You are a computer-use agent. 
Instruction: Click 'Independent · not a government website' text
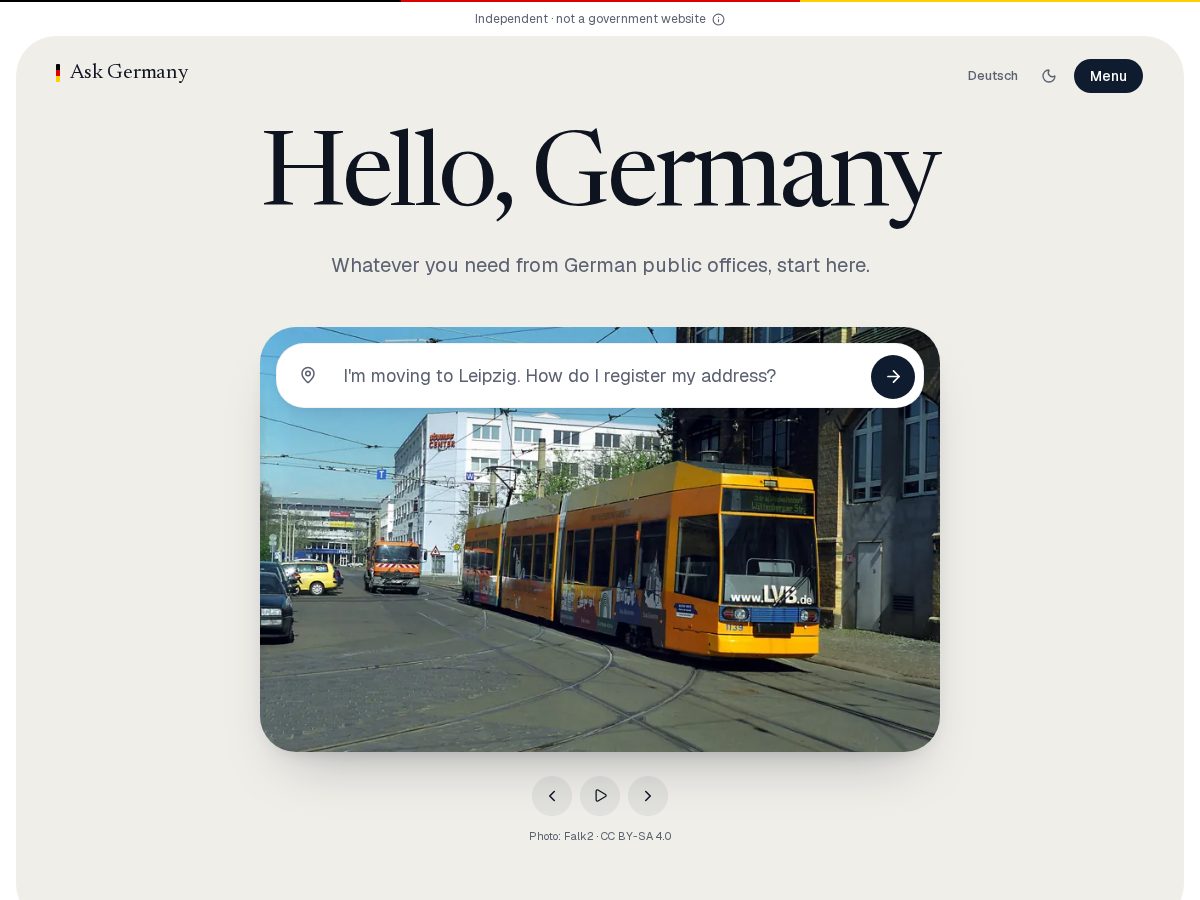pyautogui.click(x=590, y=19)
